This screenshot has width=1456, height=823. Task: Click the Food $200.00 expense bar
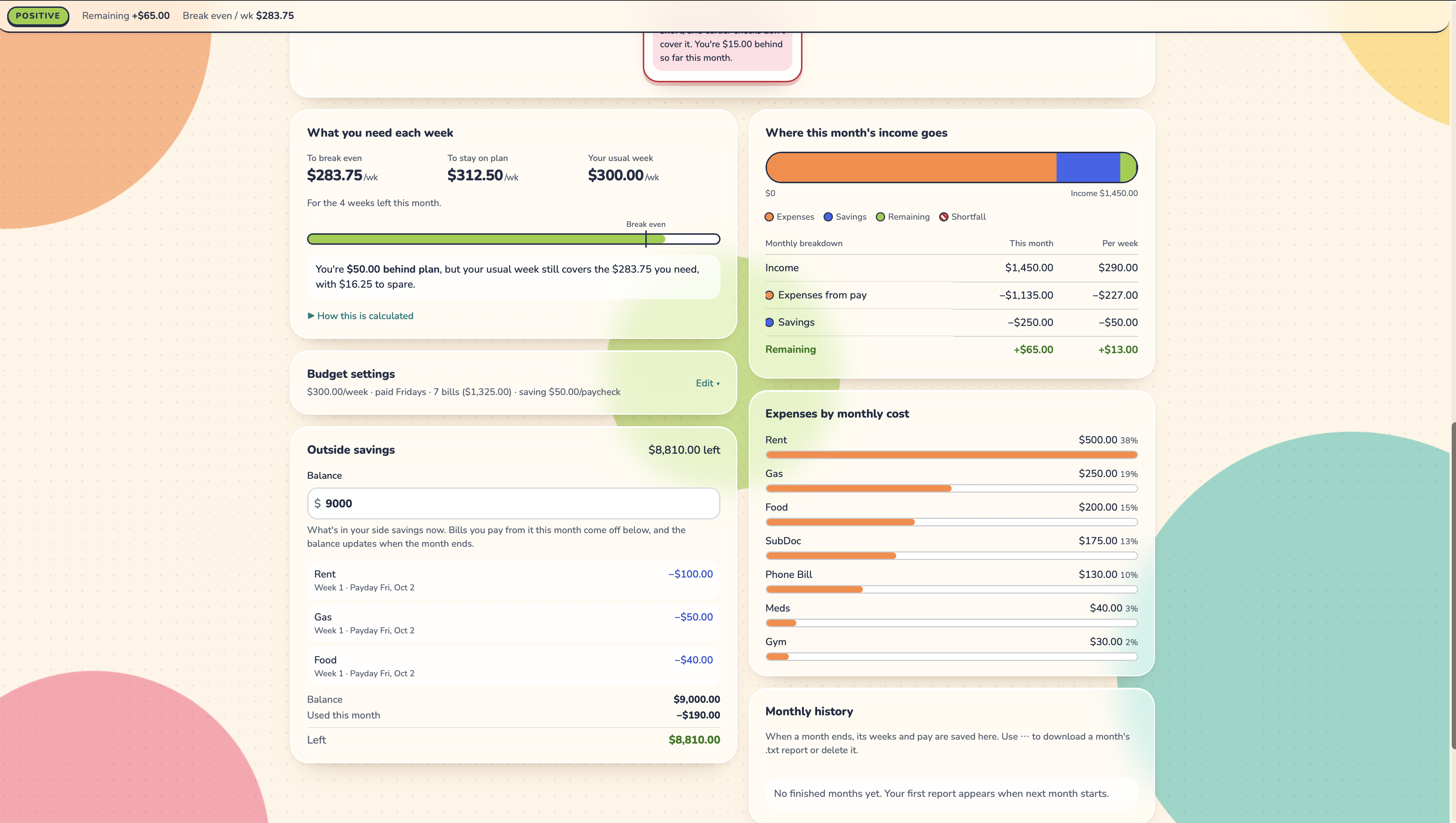click(951, 522)
